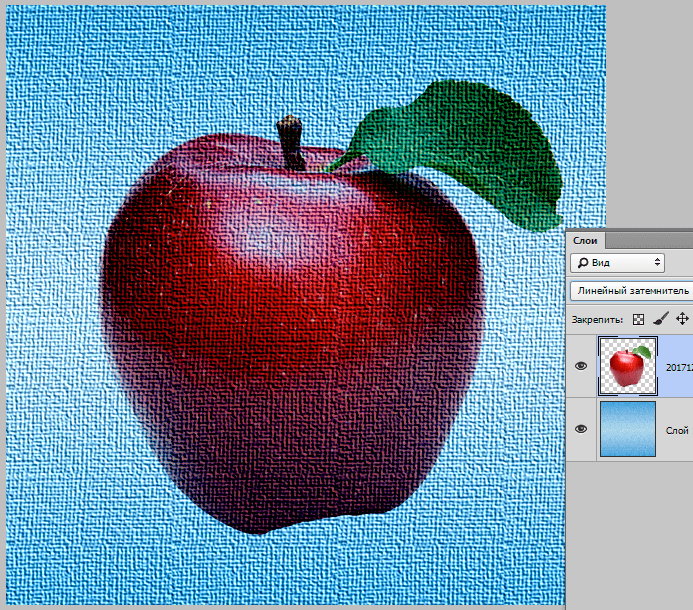Lock layer position with move icon
The height and width of the screenshot is (610, 693).
click(682, 319)
